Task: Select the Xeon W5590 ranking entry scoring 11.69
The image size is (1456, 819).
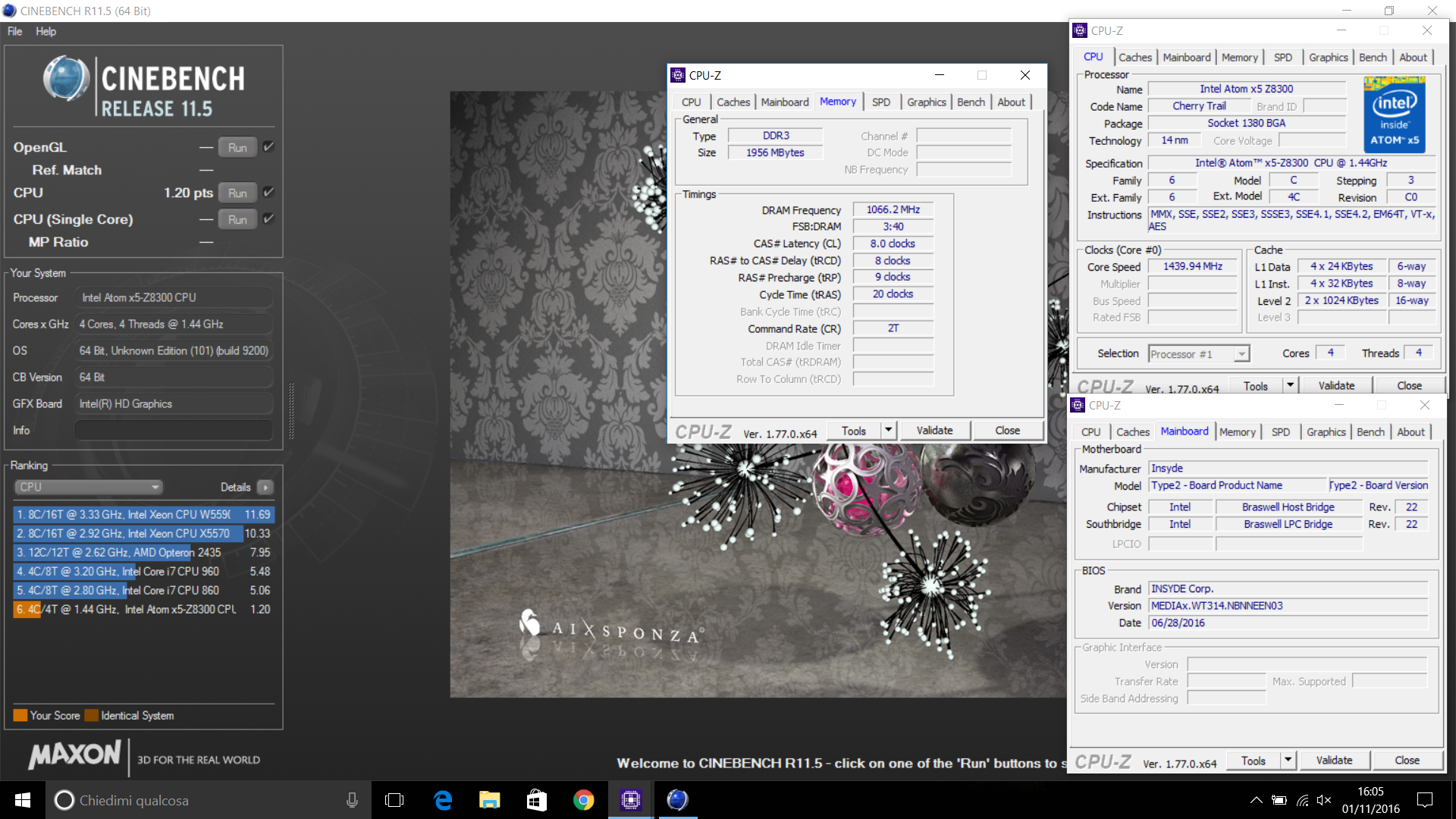Action: tap(143, 514)
